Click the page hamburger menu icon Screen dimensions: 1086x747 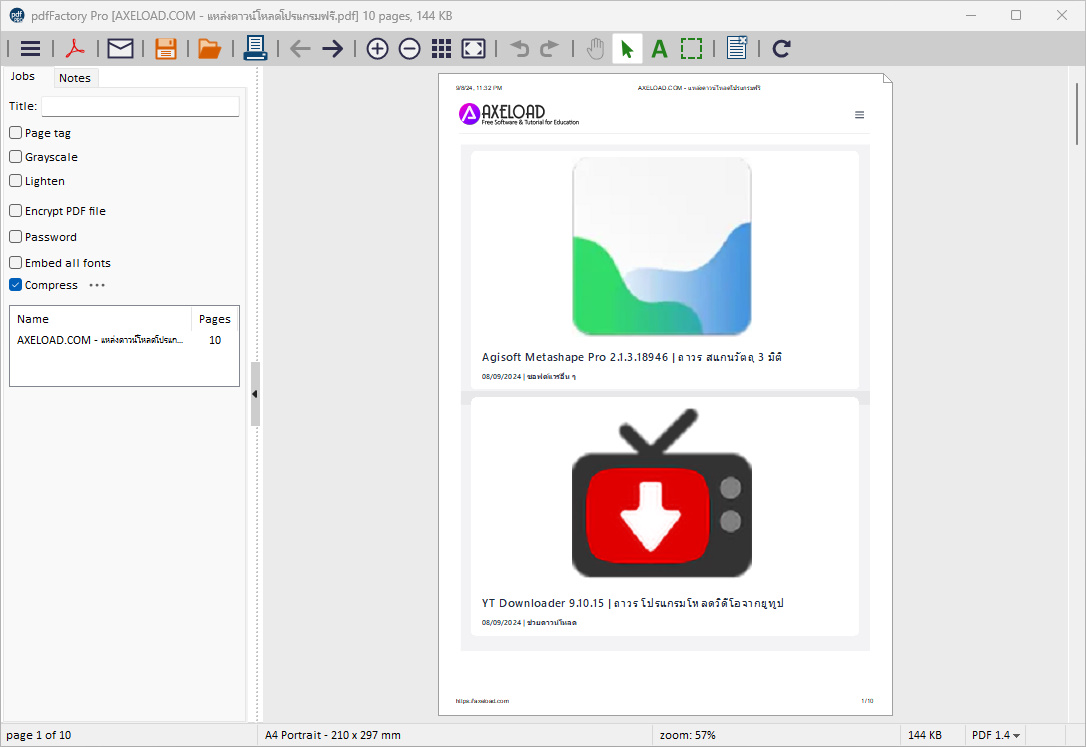(x=860, y=115)
